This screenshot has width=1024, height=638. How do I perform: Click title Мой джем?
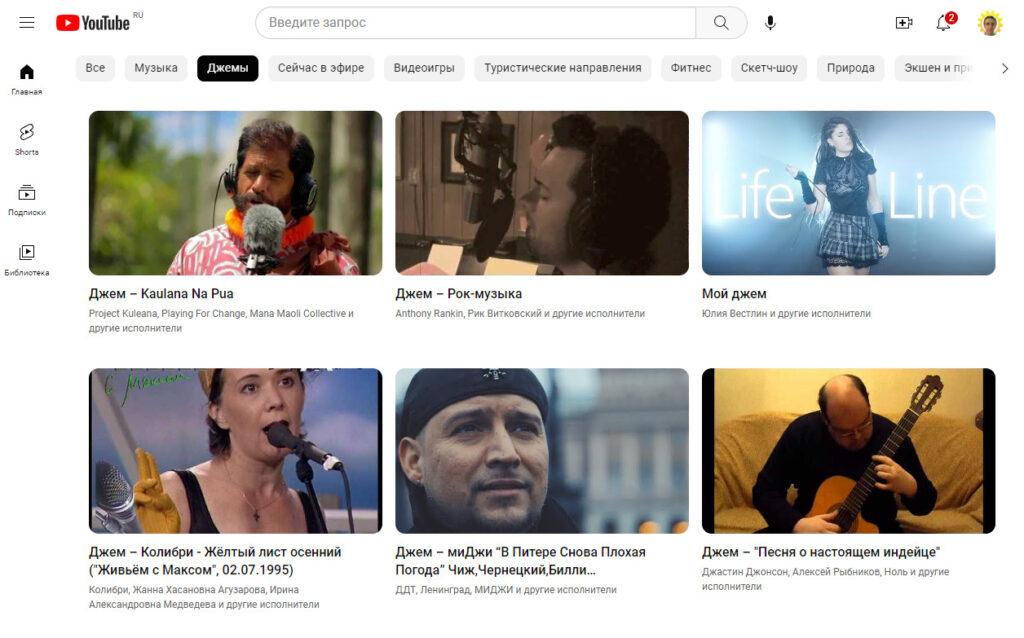point(734,294)
